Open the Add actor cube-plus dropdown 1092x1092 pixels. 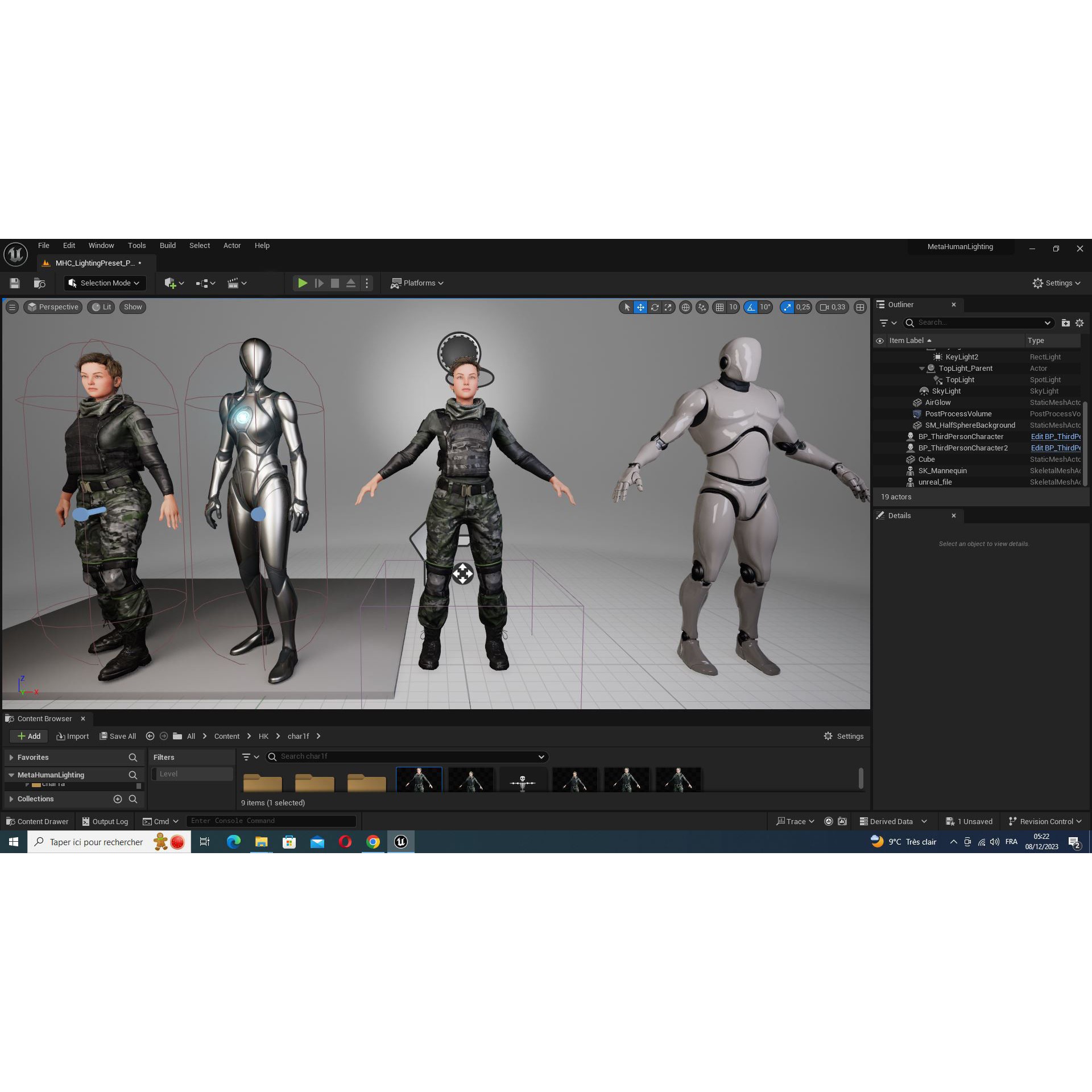coord(174,283)
